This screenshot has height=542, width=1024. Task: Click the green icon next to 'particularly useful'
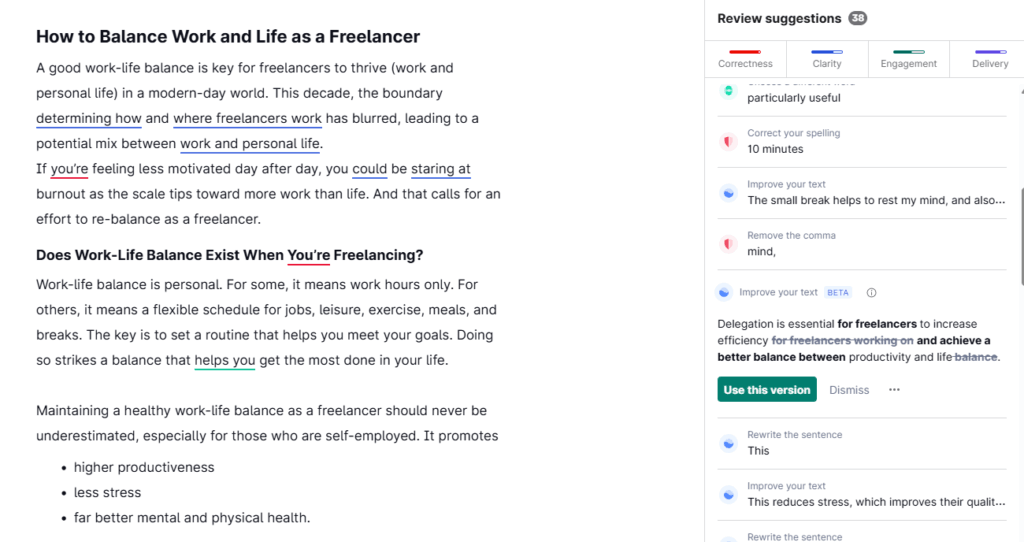728,91
